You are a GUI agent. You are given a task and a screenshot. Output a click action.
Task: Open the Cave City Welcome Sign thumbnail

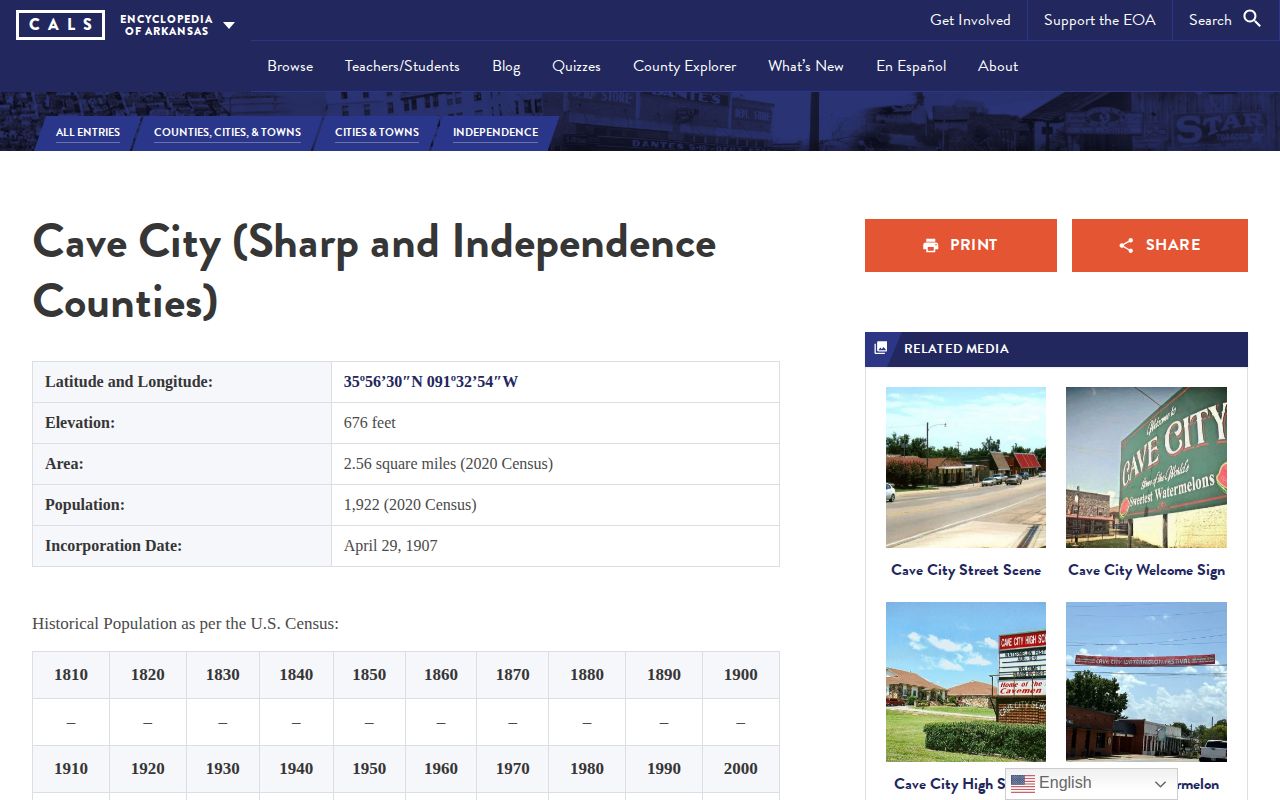[x=1146, y=467]
